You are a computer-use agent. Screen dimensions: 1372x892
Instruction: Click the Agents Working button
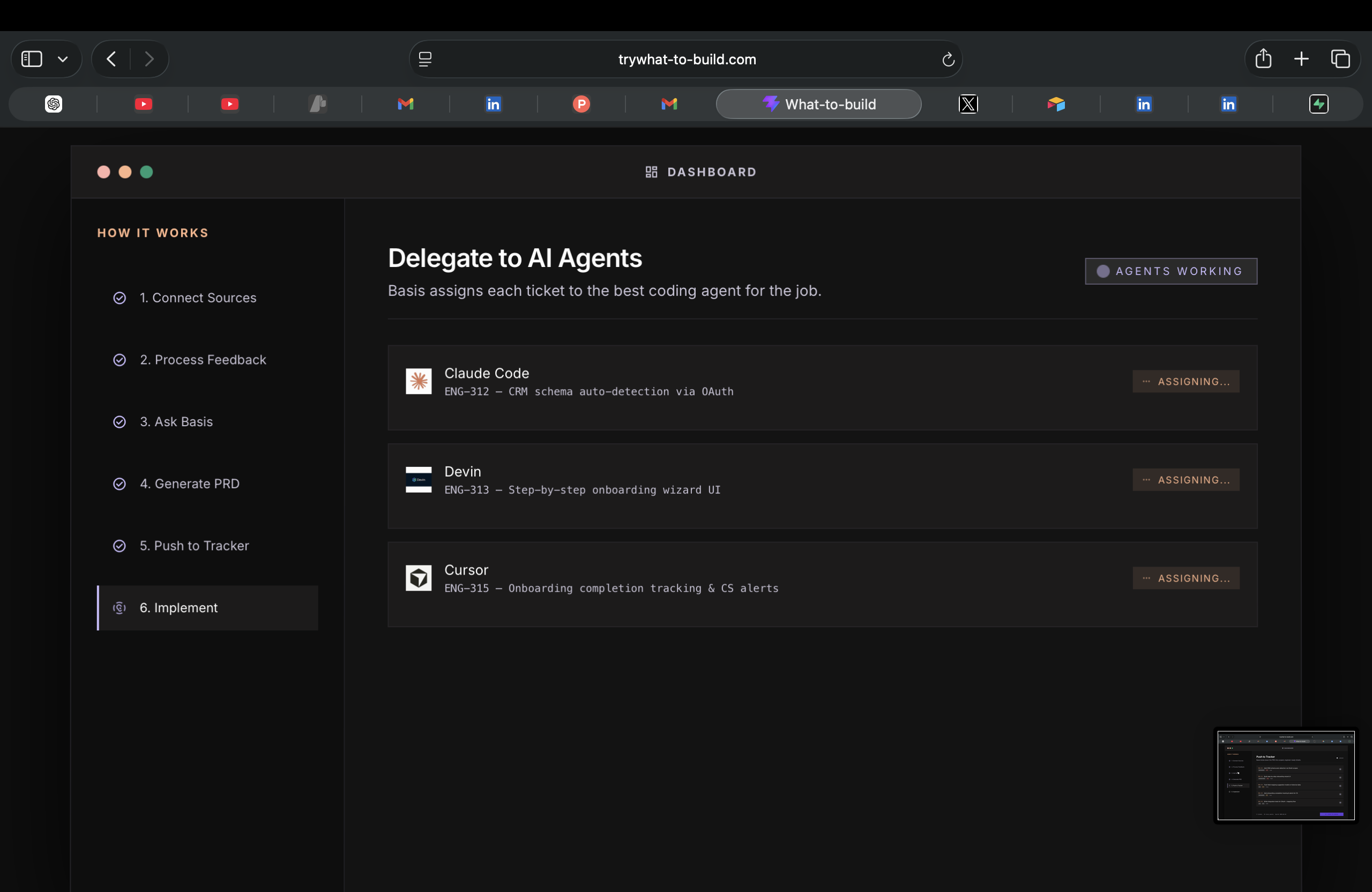pos(1170,271)
